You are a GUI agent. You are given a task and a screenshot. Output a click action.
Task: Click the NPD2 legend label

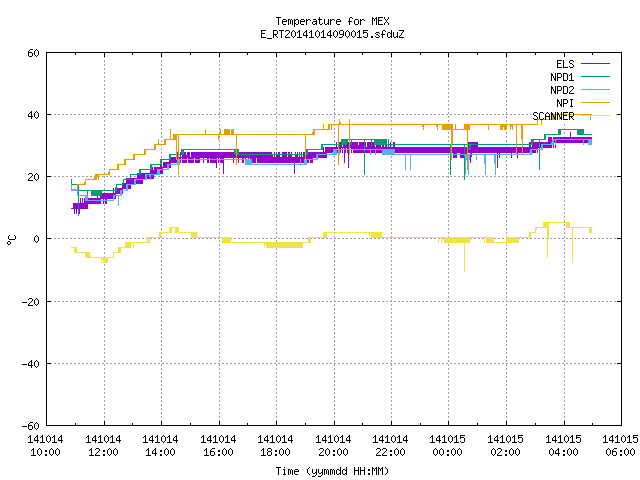[x=562, y=90]
